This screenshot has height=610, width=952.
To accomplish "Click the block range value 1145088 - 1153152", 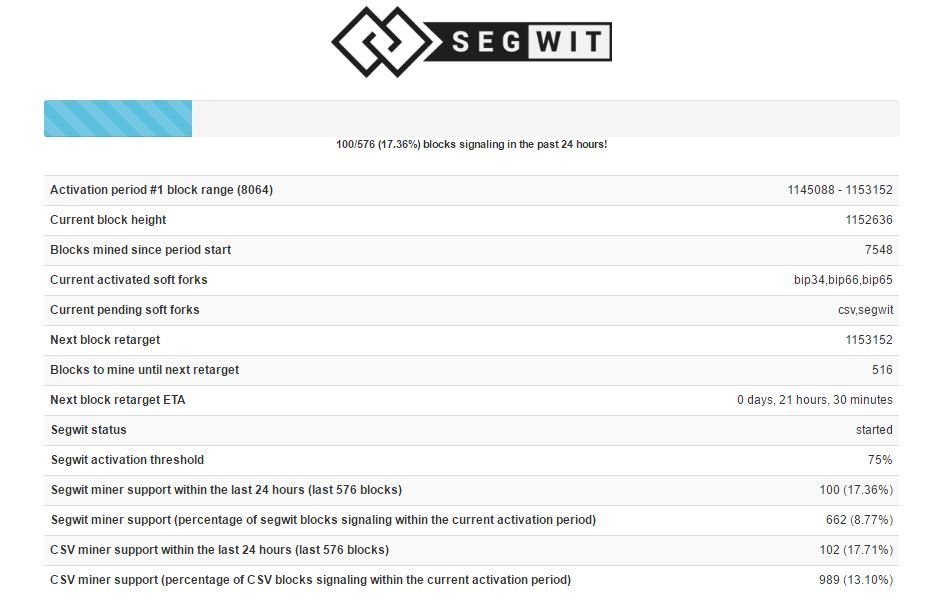I will [840, 190].
